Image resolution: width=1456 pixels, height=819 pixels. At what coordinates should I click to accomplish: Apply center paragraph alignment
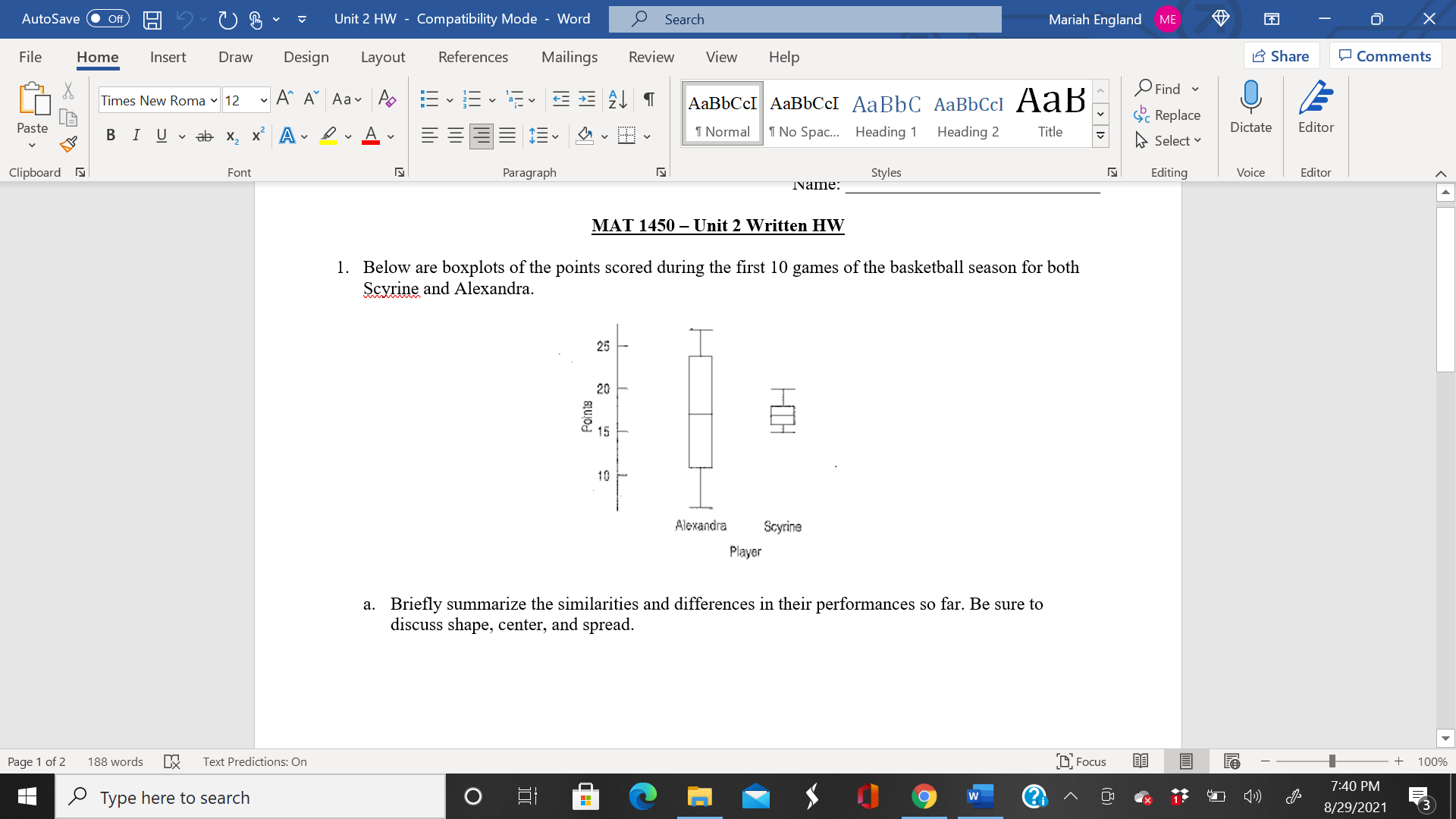(455, 136)
